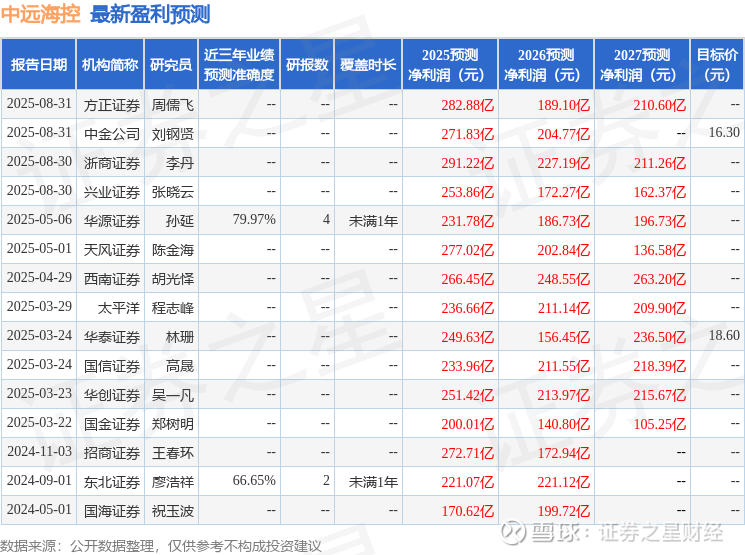Click analyst name 吴一凡
745x555 pixels.
172,395
